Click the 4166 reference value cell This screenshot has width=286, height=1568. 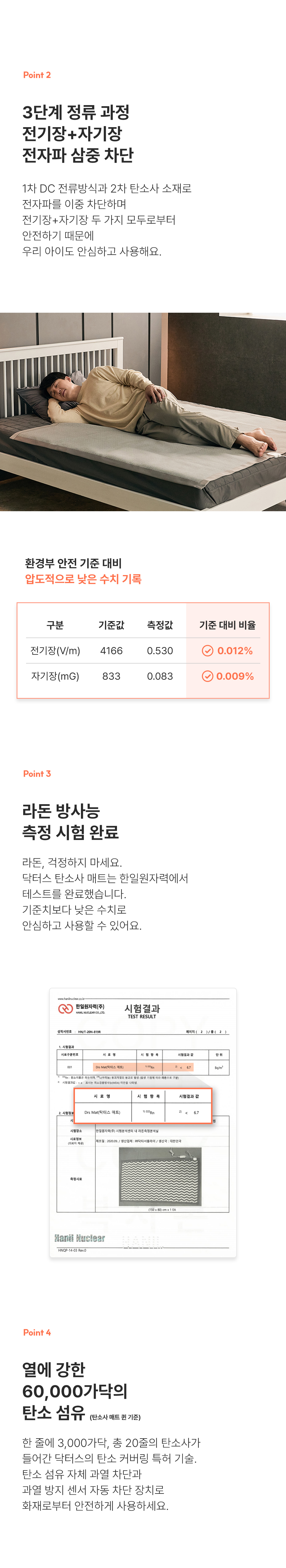(111, 651)
